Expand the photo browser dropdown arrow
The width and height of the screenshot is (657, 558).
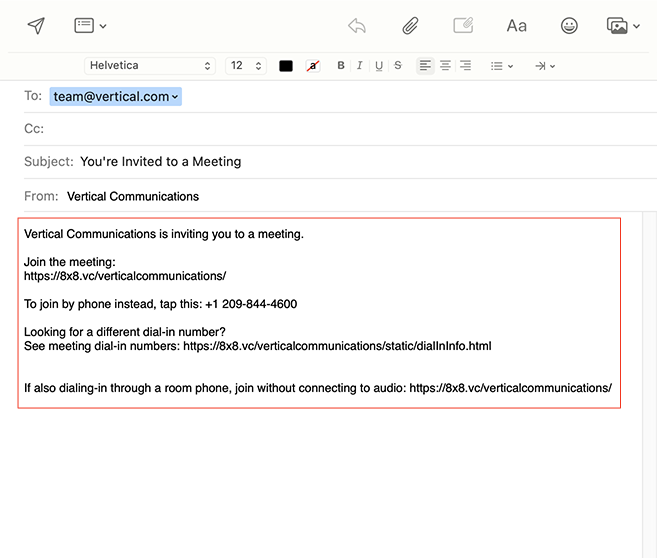[x=636, y=26]
